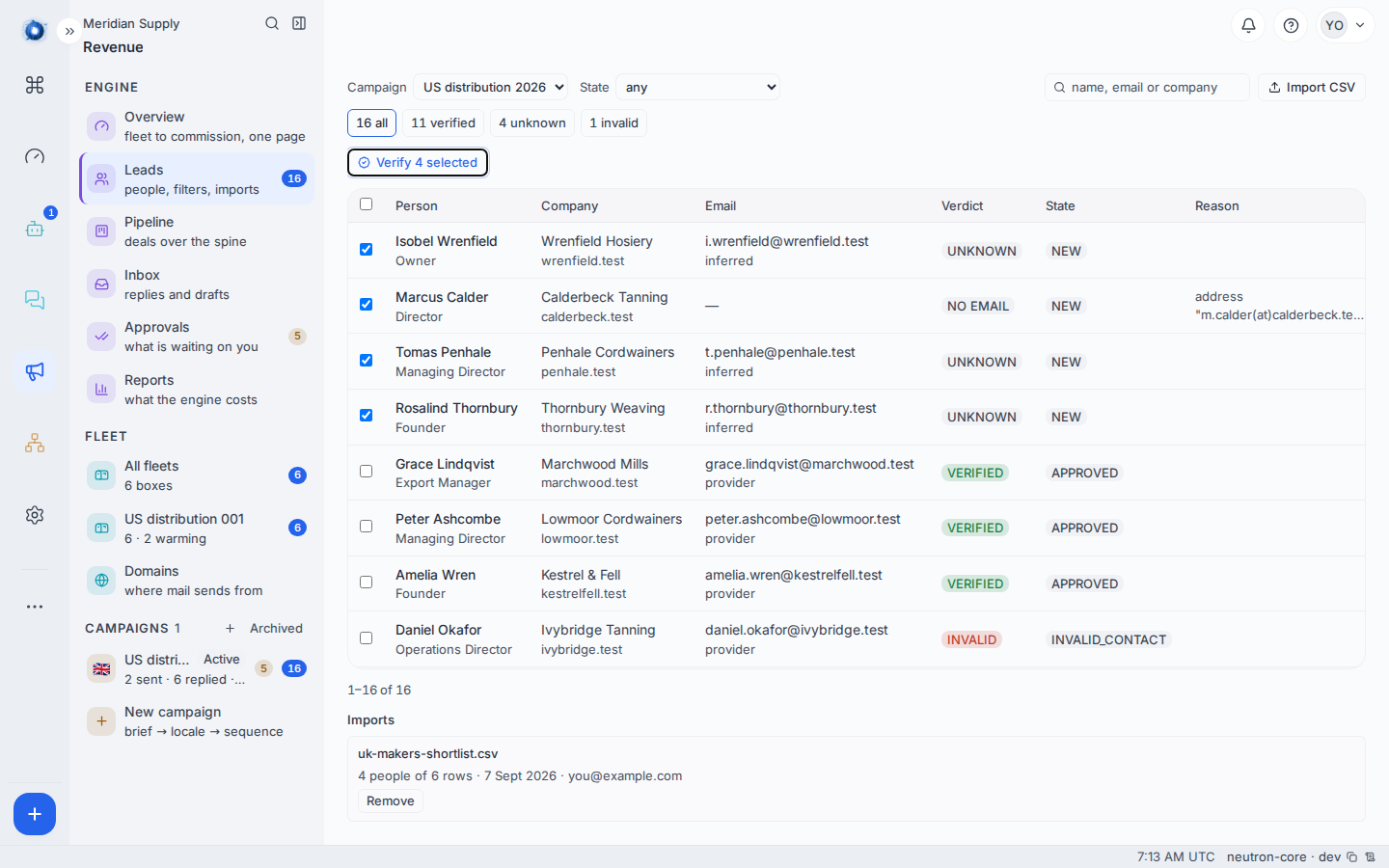Open the State dropdown set to any
Image resolution: width=1389 pixels, height=868 pixels.
pos(697,87)
